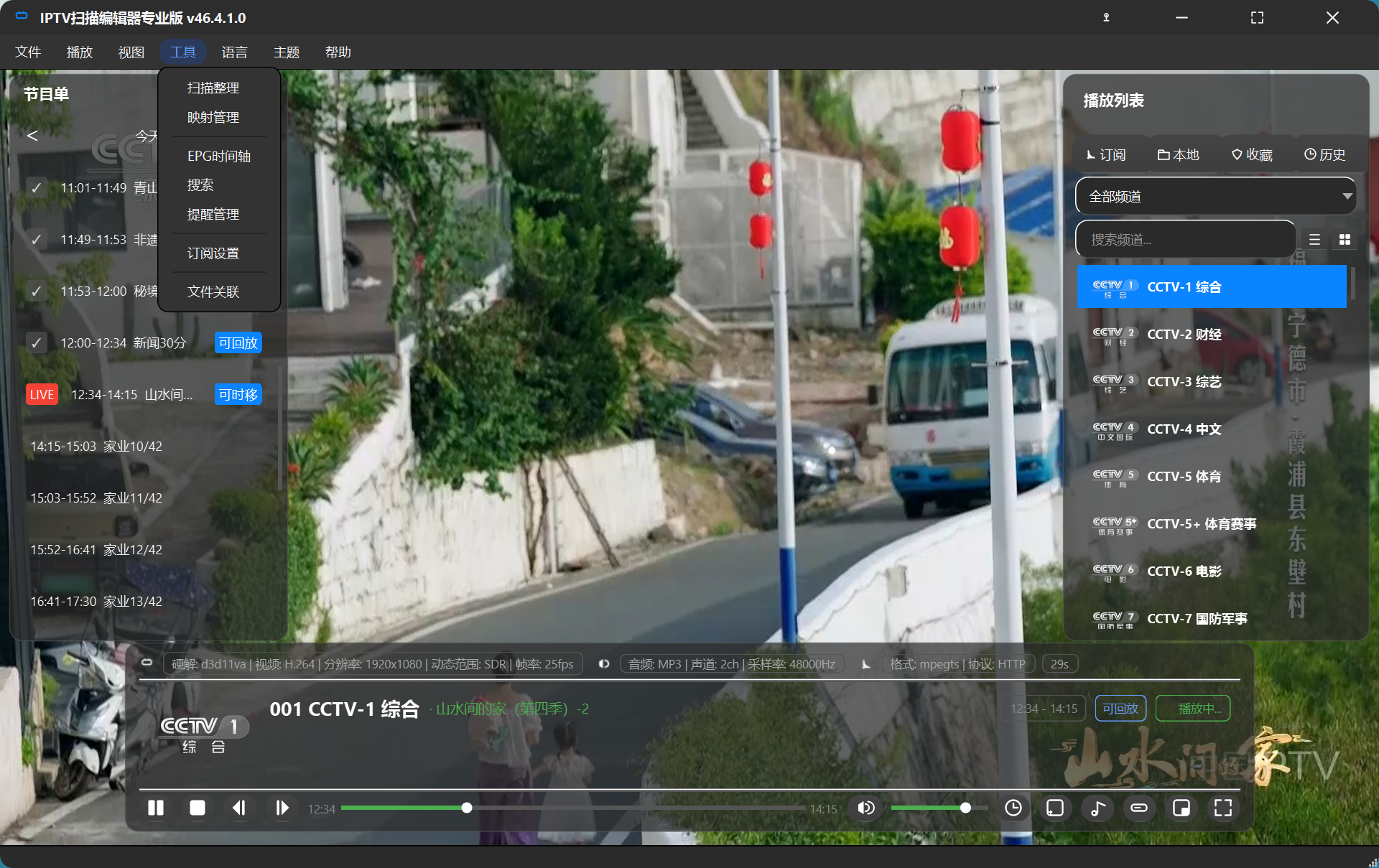Seek on the playback progress slider
The image size is (1379, 868).
[x=572, y=808]
